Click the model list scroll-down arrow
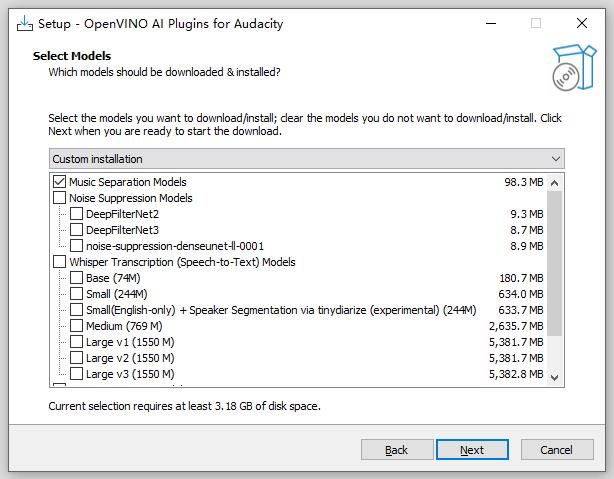The image size is (614, 479). coord(554,377)
